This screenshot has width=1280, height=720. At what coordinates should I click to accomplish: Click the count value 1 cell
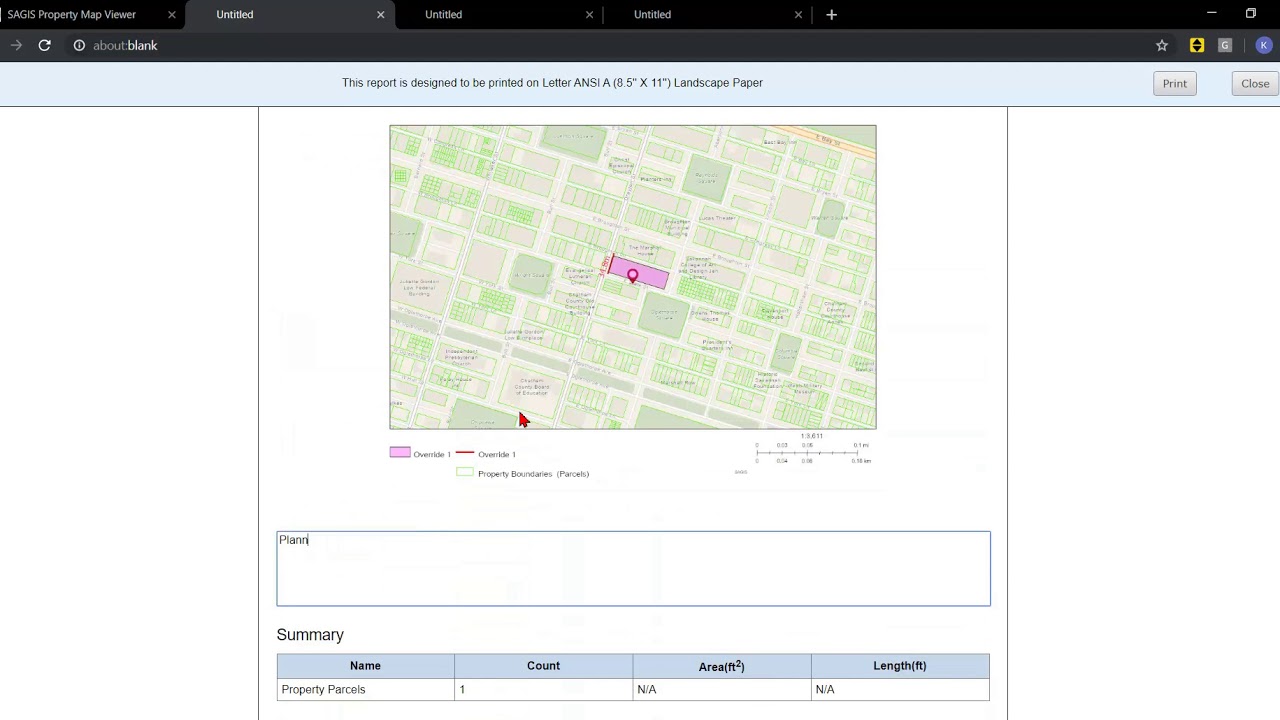pyautogui.click(x=543, y=689)
